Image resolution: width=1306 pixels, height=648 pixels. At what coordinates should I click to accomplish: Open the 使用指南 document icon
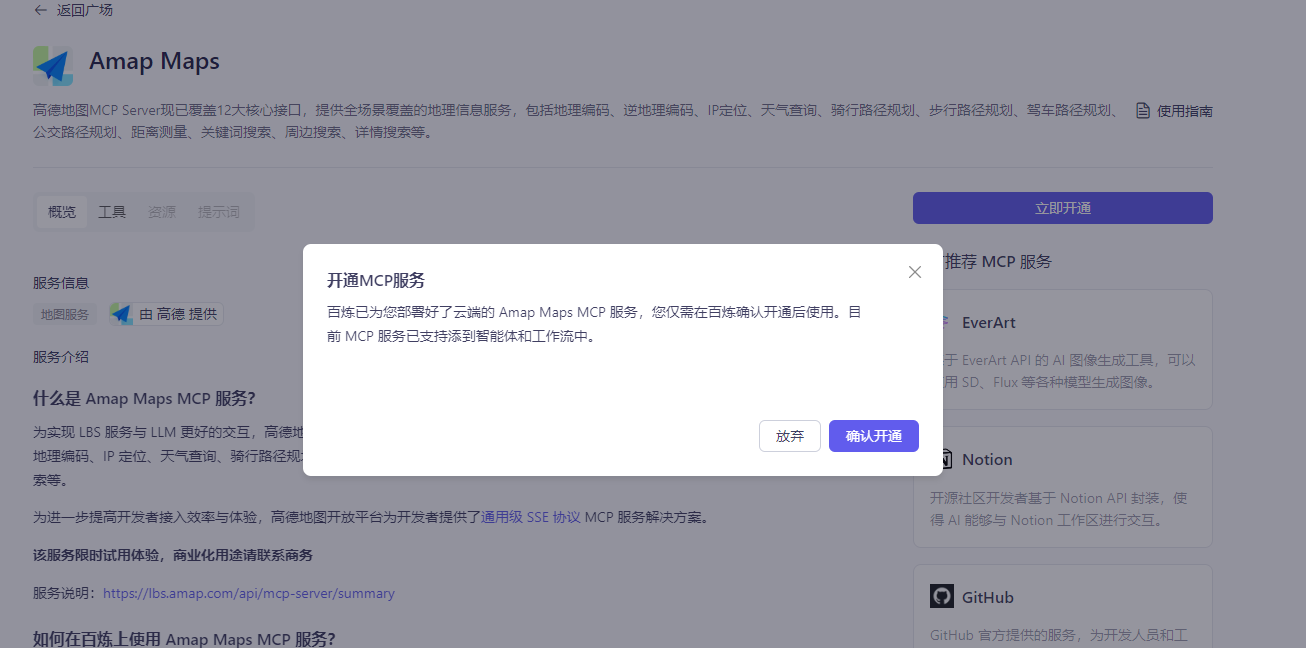pos(1143,111)
